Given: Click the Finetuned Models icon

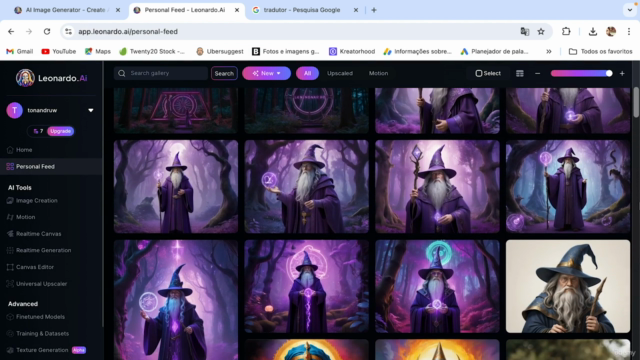Looking at the screenshot, I should (x=10, y=317).
